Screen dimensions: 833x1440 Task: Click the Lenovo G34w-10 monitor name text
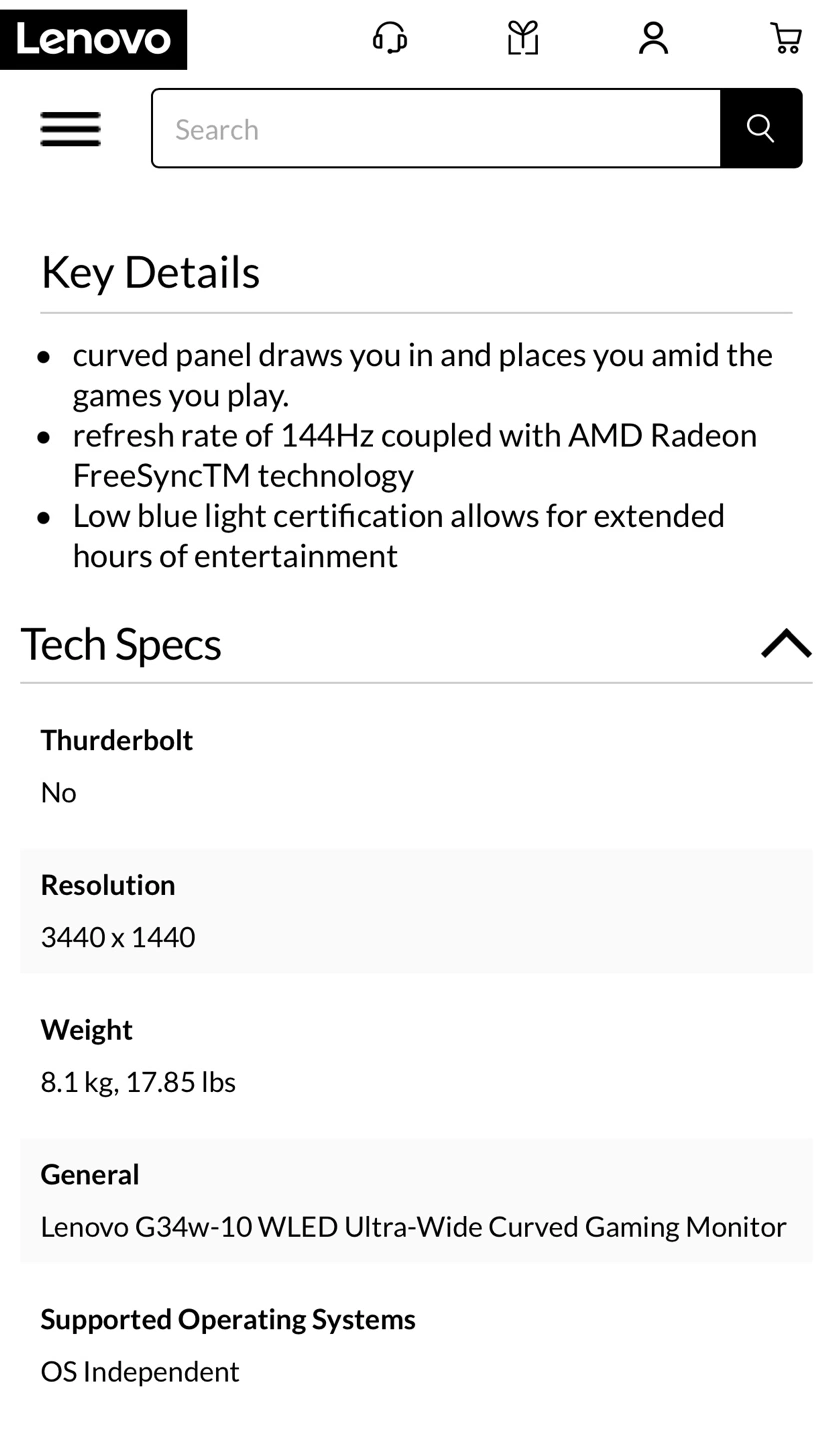tap(413, 1226)
